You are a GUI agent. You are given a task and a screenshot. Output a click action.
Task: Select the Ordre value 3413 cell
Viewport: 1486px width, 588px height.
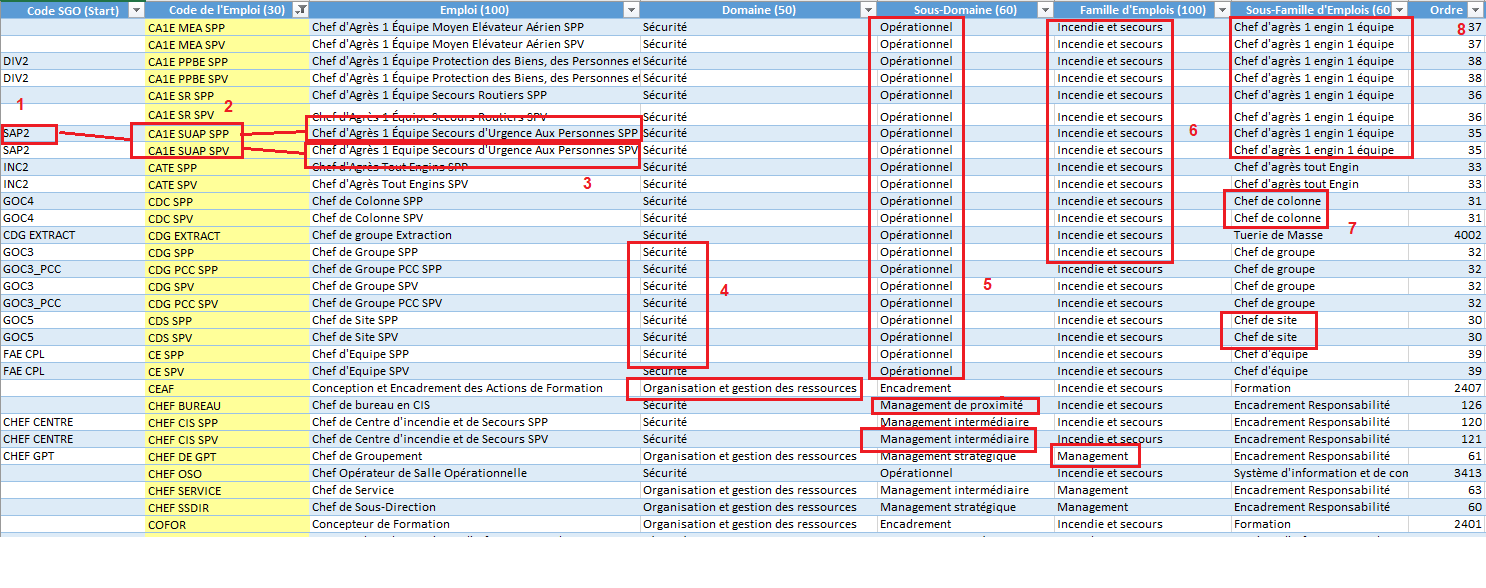tap(1466, 473)
